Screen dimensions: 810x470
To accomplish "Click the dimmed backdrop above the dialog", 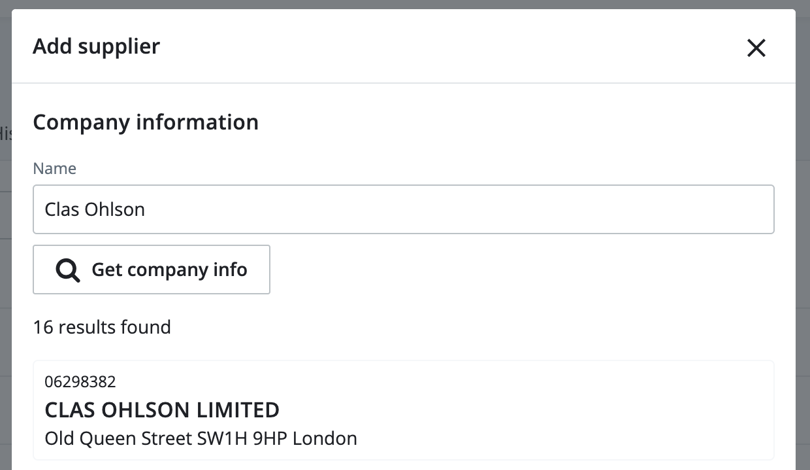I will tap(400, 4).
